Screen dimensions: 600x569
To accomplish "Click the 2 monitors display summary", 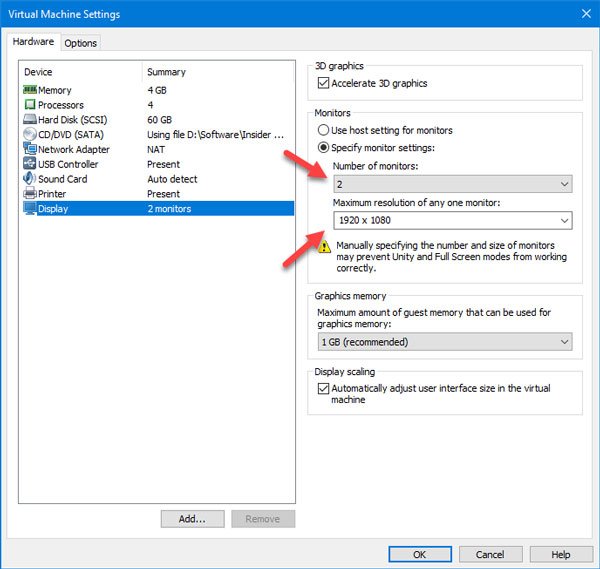I will pyautogui.click(x=170, y=209).
